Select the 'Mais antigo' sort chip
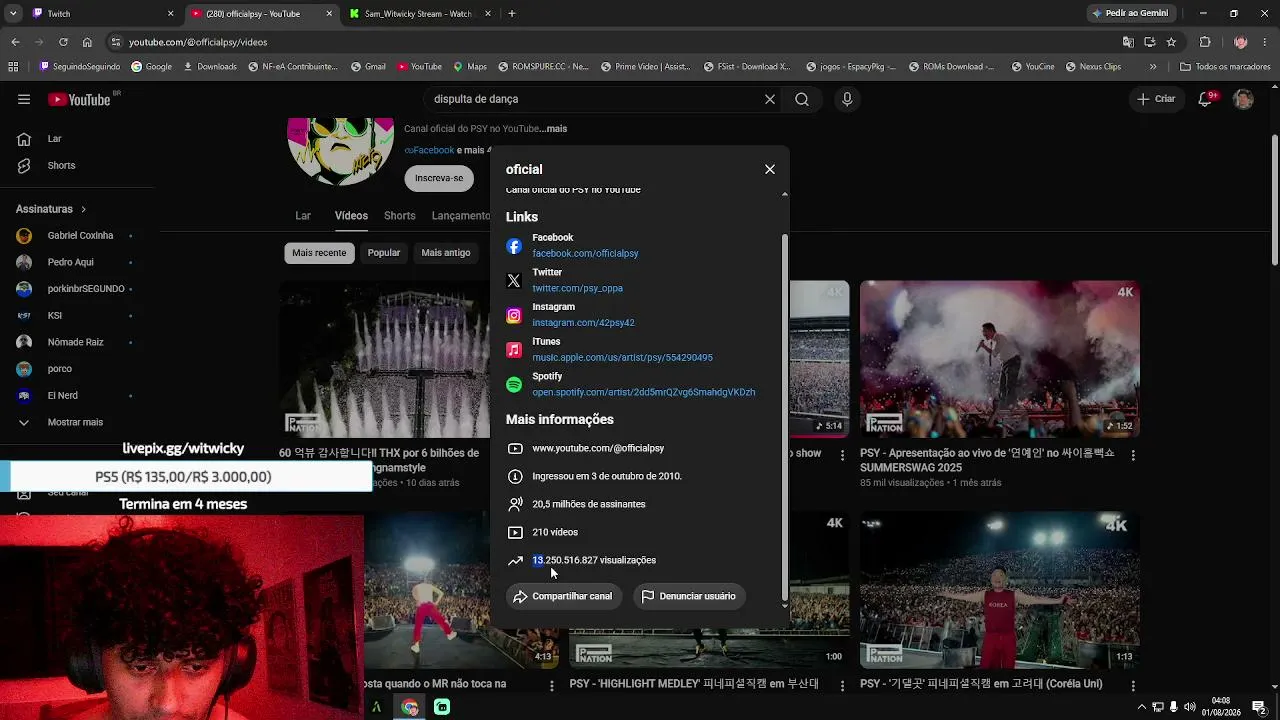The width and height of the screenshot is (1280, 720). click(446, 253)
